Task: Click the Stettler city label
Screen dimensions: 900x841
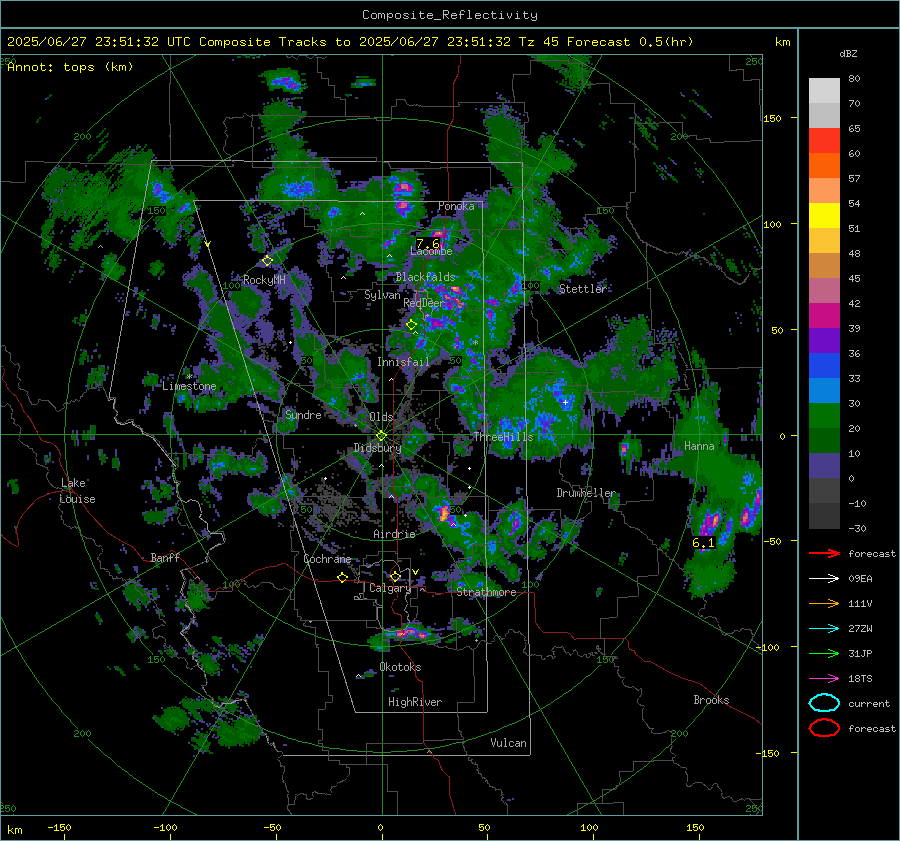Action: [583, 289]
